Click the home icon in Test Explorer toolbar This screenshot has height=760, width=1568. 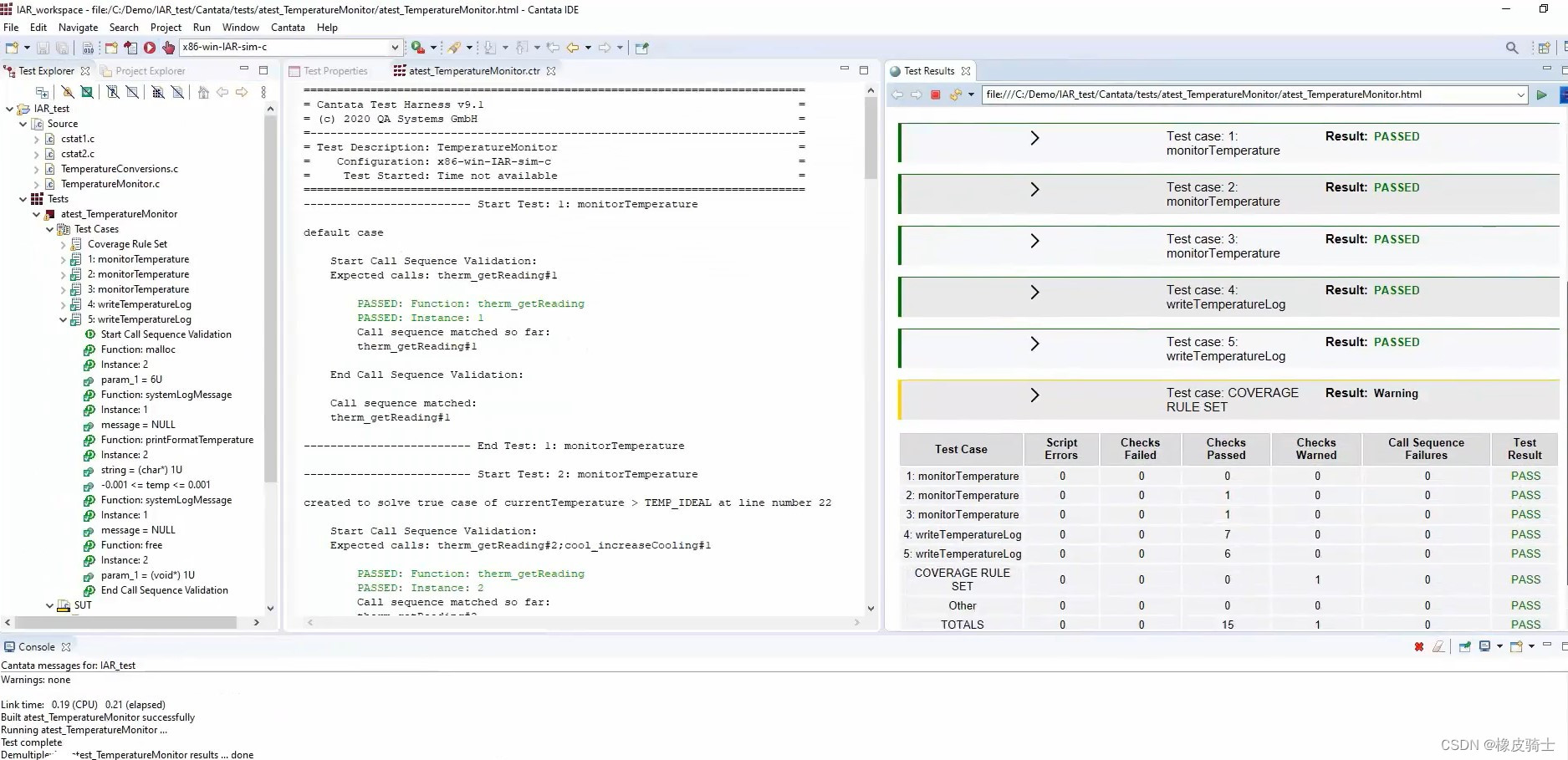(203, 92)
